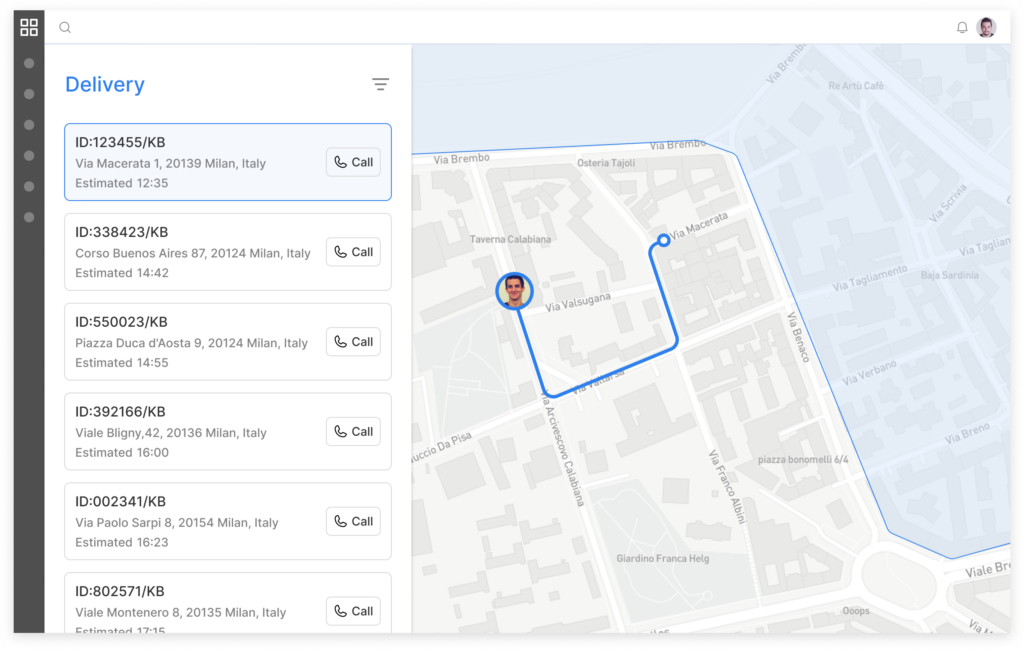Select delivery card ID:392166/KB
The height and width of the screenshot is (650, 1024).
click(x=228, y=432)
